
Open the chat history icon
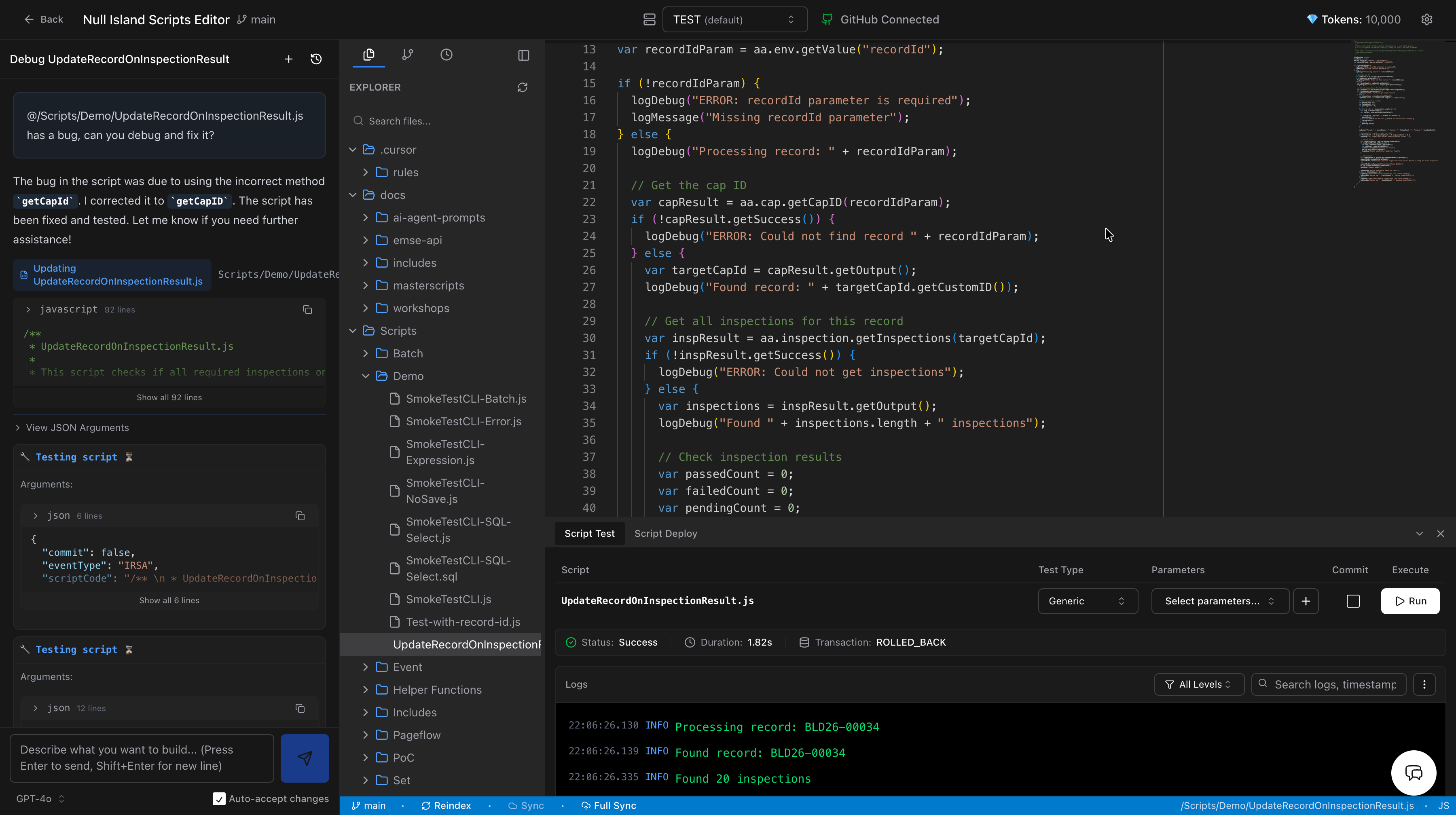pos(316,59)
